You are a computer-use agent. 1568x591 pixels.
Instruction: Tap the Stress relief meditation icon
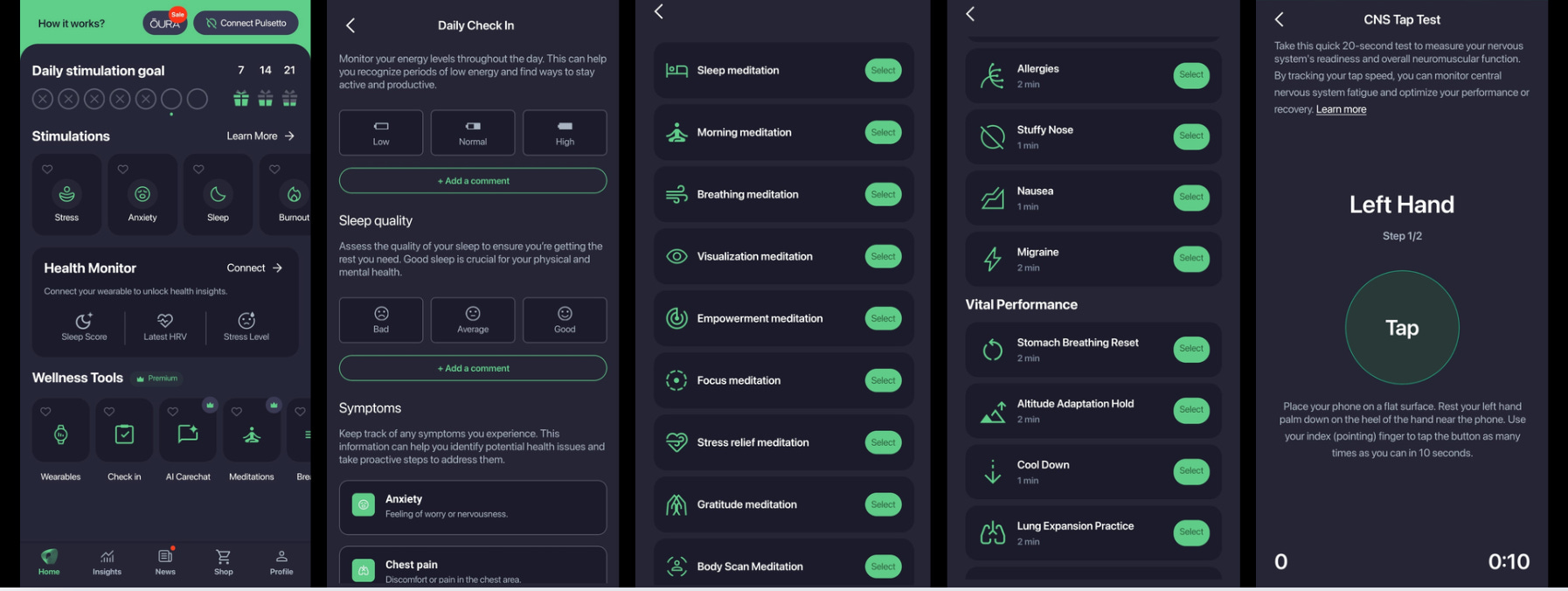tap(676, 442)
